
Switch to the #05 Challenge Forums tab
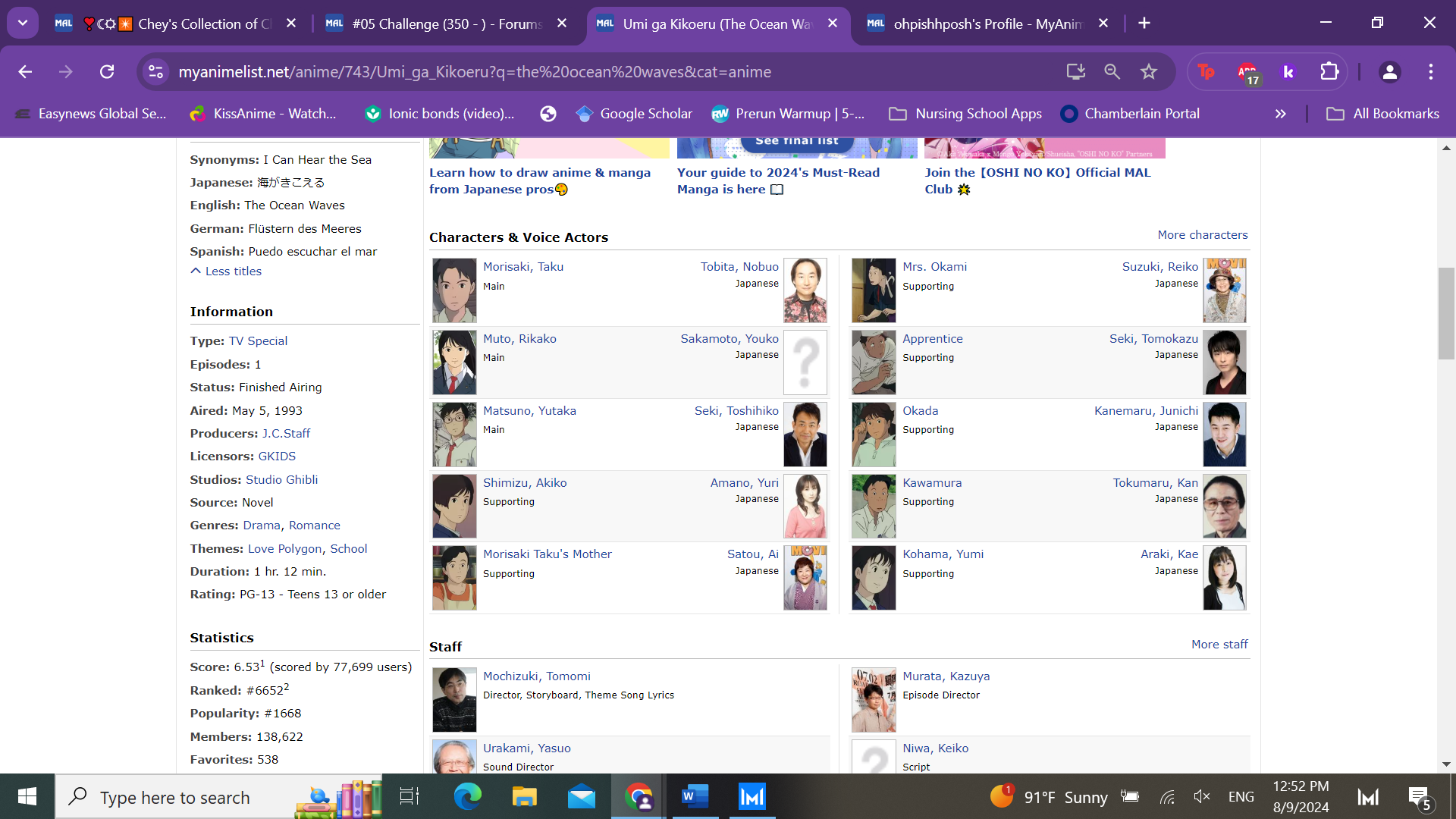click(x=446, y=24)
